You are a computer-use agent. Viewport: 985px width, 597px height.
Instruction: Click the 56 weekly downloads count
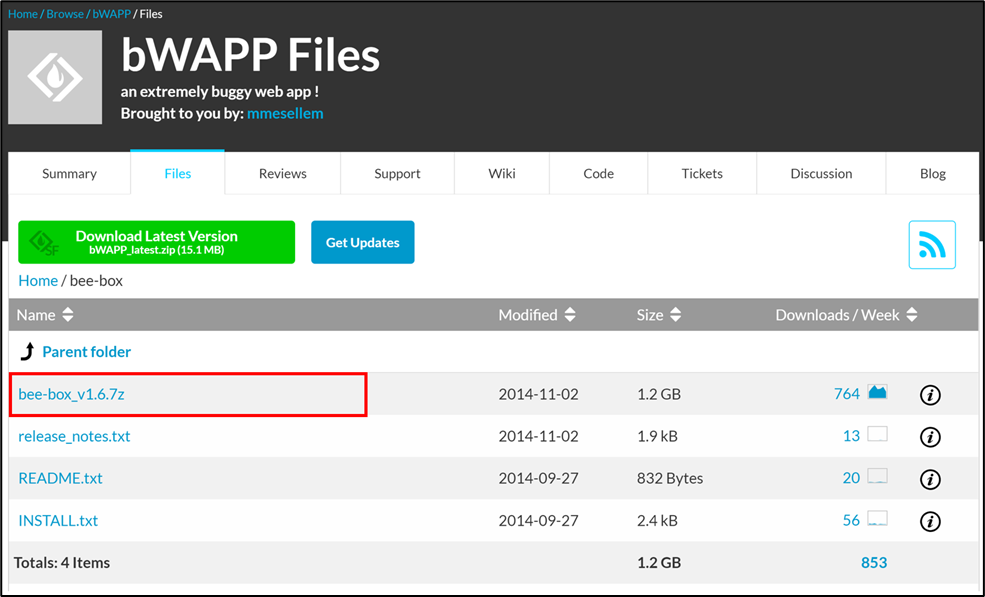[851, 520]
